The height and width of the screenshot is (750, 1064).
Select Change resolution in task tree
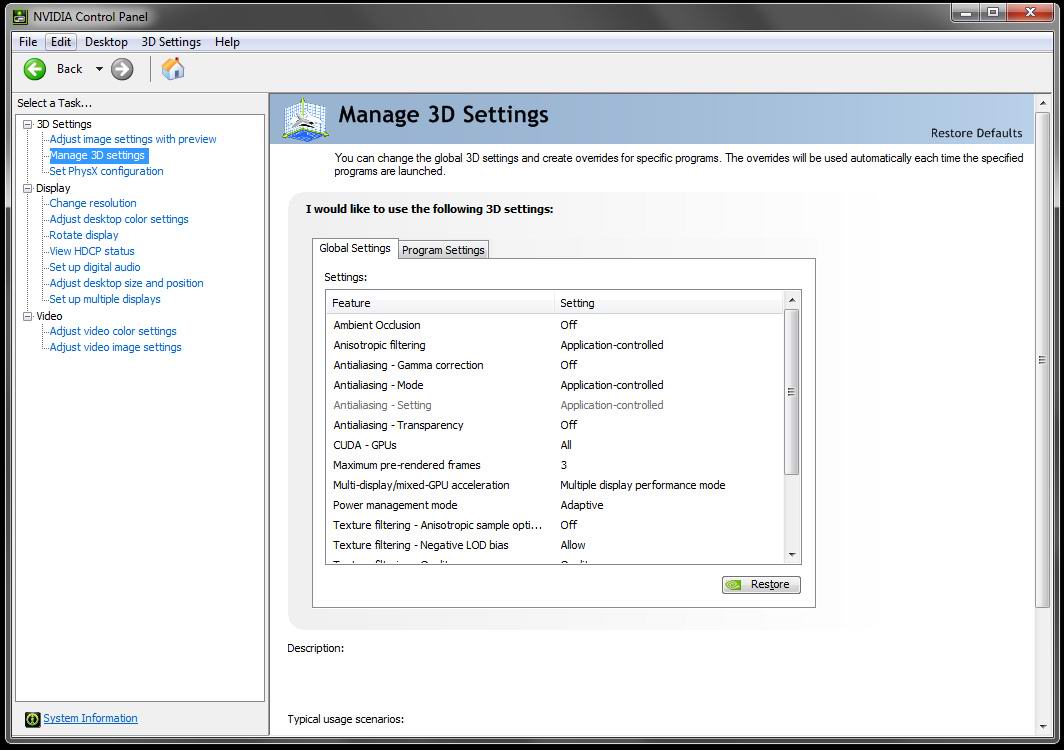click(93, 203)
